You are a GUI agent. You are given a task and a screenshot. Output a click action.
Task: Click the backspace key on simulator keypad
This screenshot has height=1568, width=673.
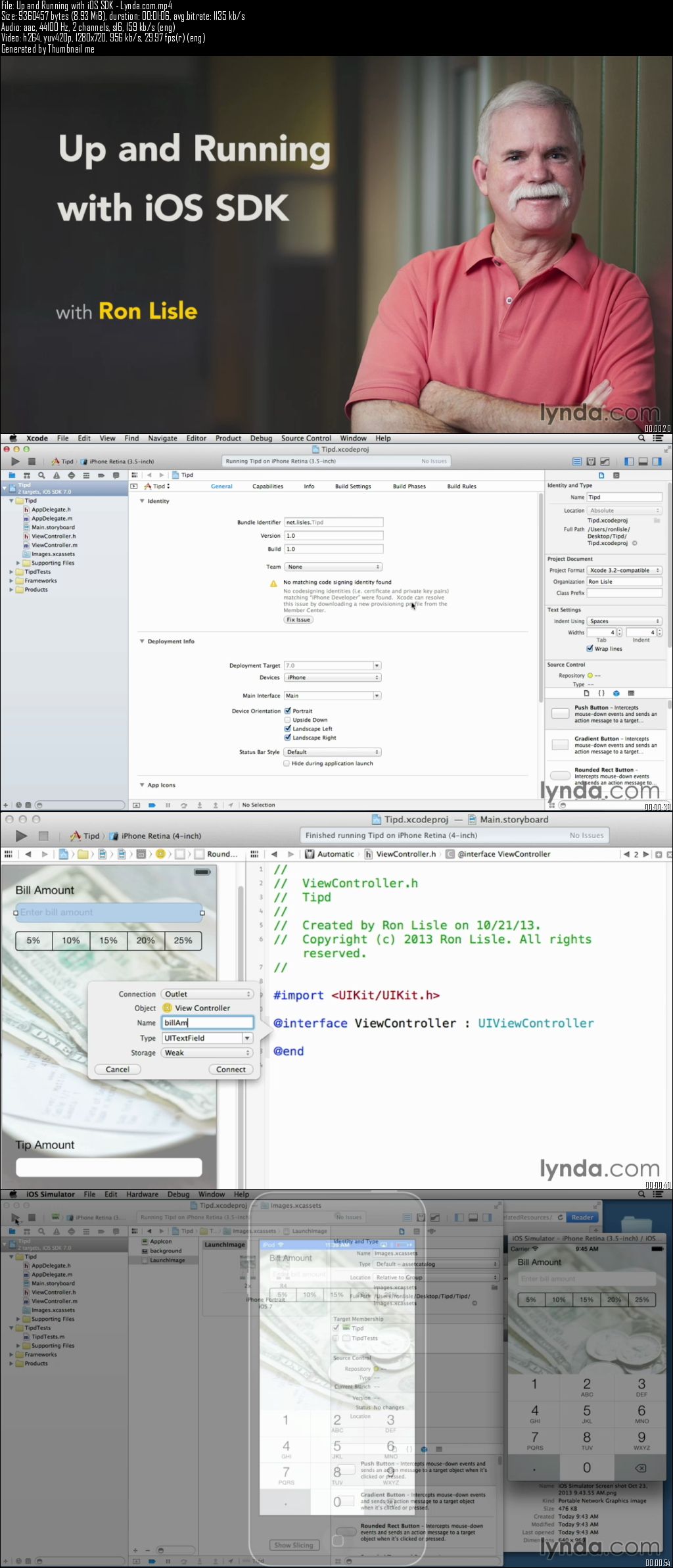(641, 1467)
